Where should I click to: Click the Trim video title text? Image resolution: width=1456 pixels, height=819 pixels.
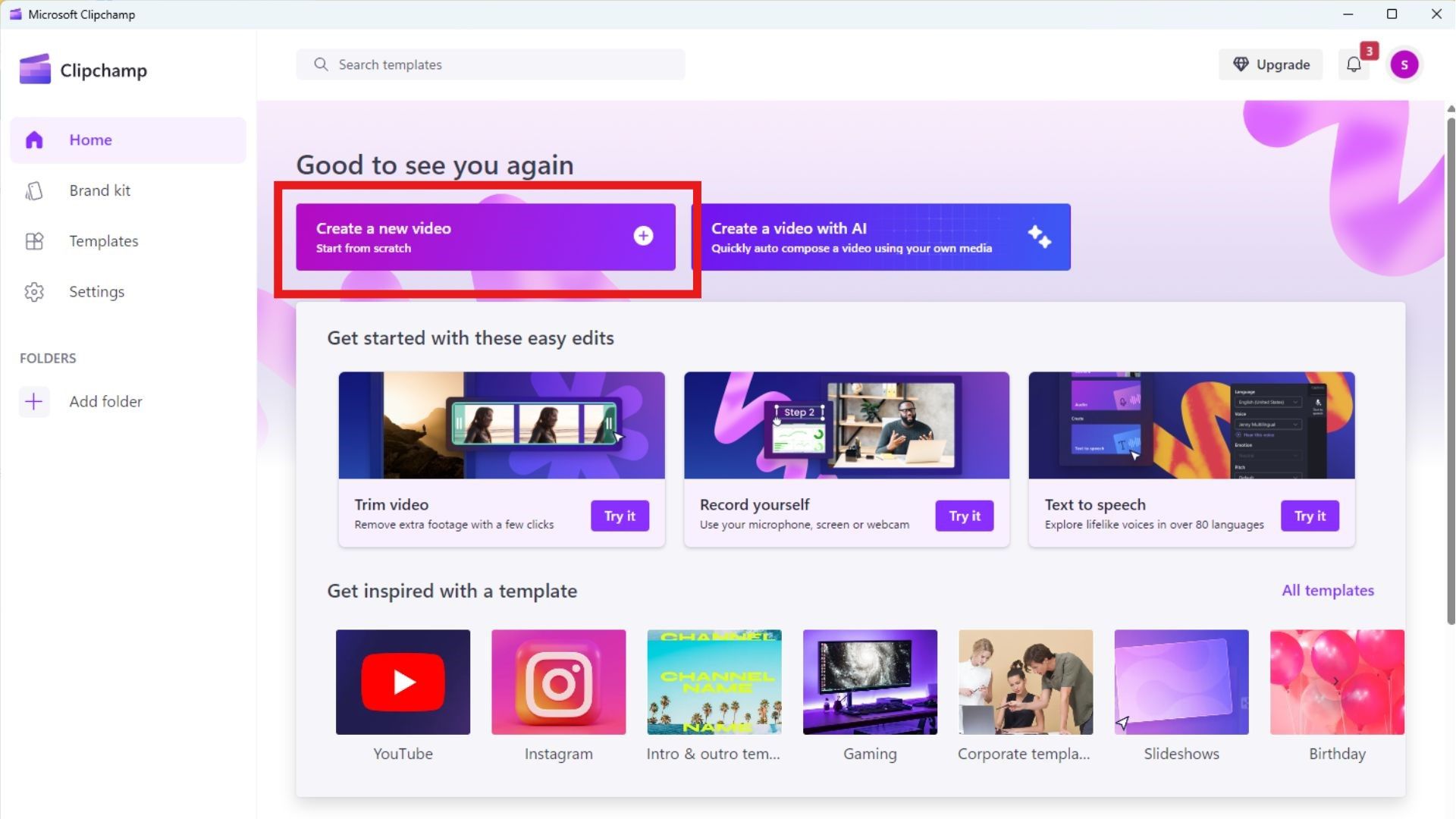pyautogui.click(x=391, y=504)
